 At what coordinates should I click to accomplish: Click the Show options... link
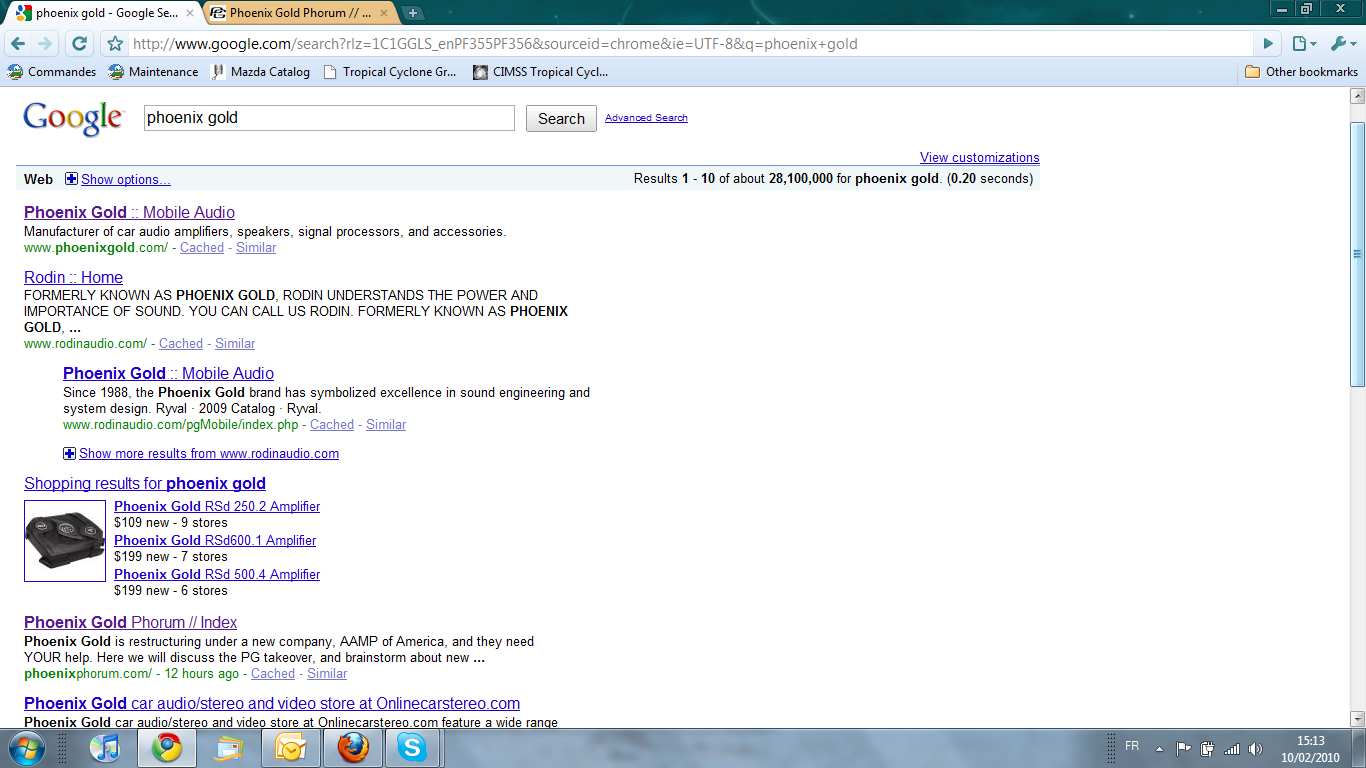(x=126, y=180)
